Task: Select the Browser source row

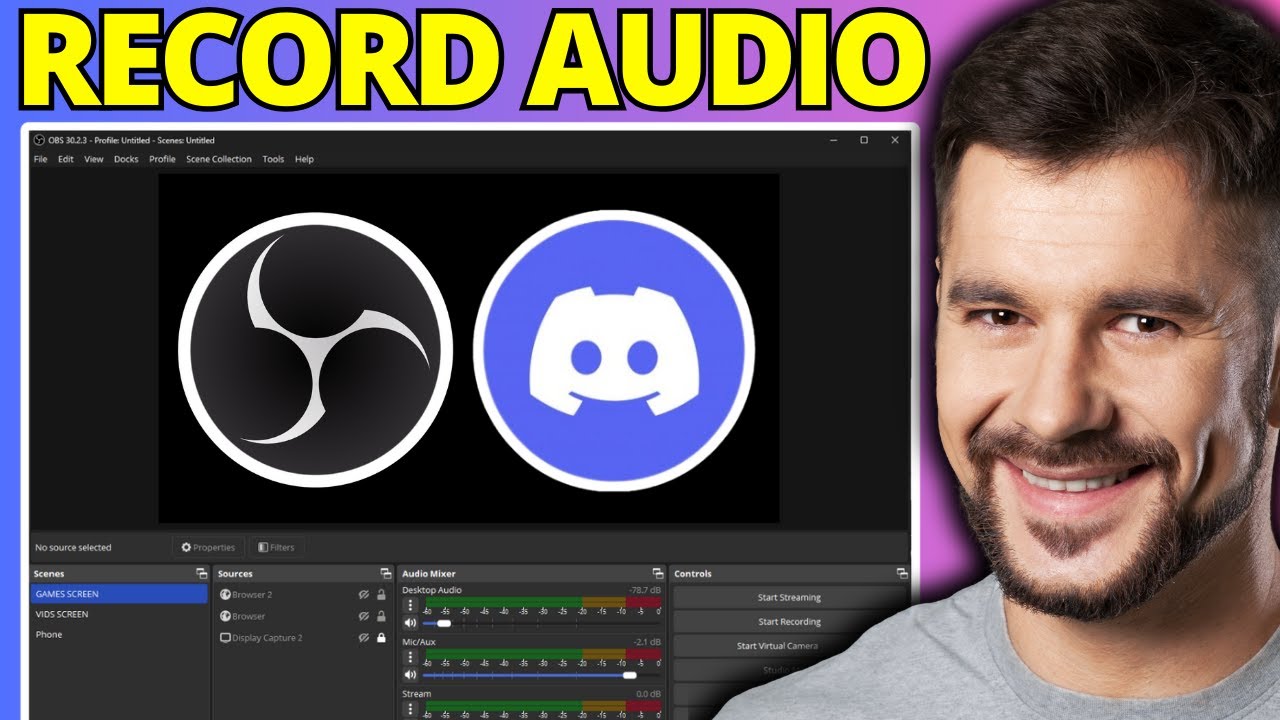Action: pos(304,616)
